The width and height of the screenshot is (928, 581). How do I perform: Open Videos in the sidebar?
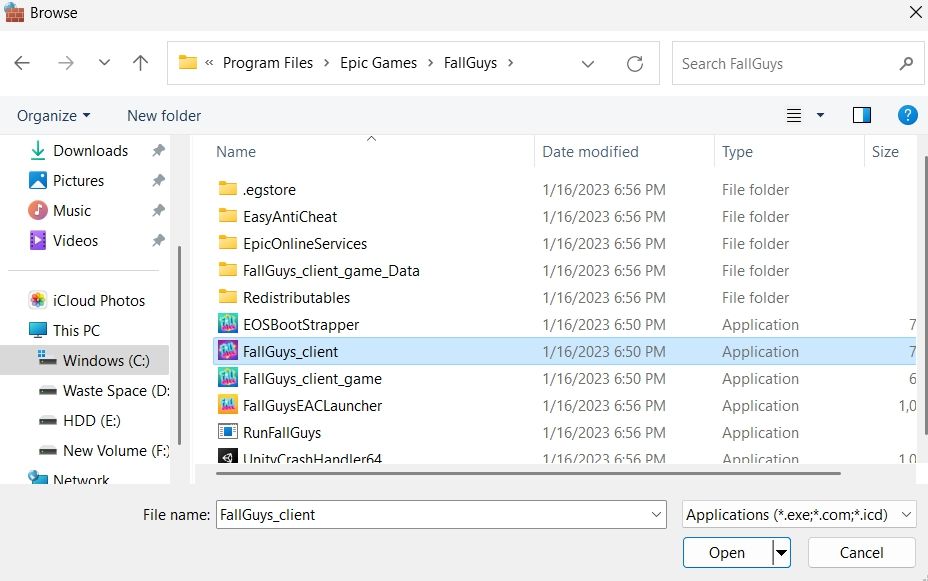pyautogui.click(x=75, y=241)
